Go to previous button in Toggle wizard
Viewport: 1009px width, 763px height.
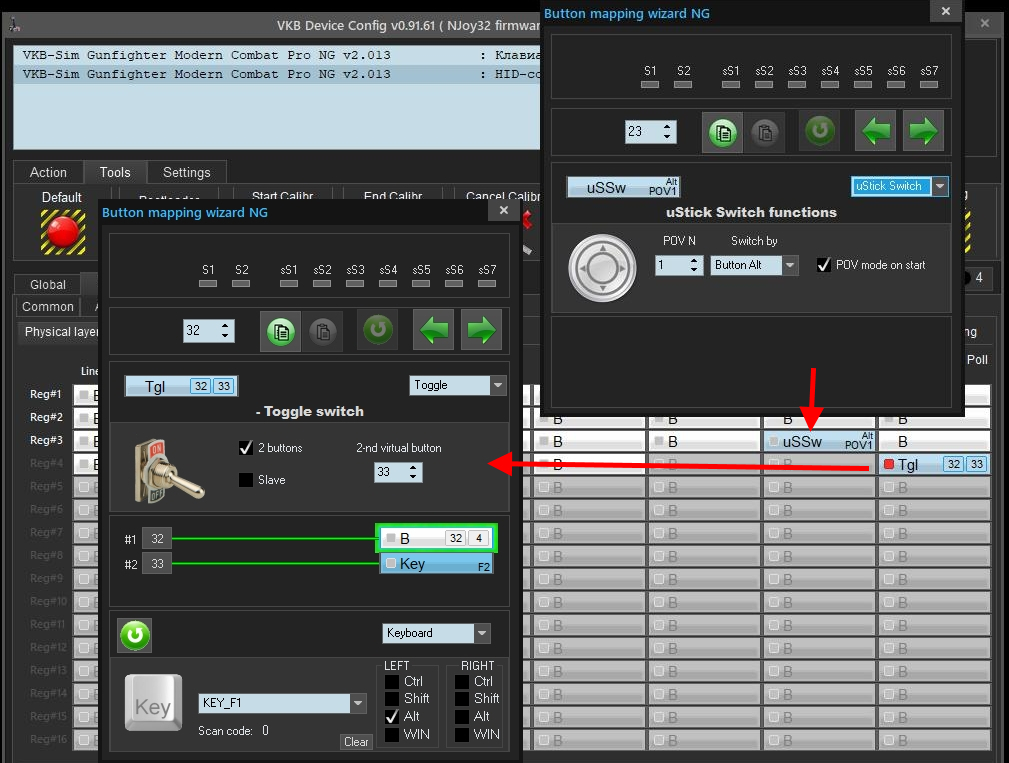[433, 330]
